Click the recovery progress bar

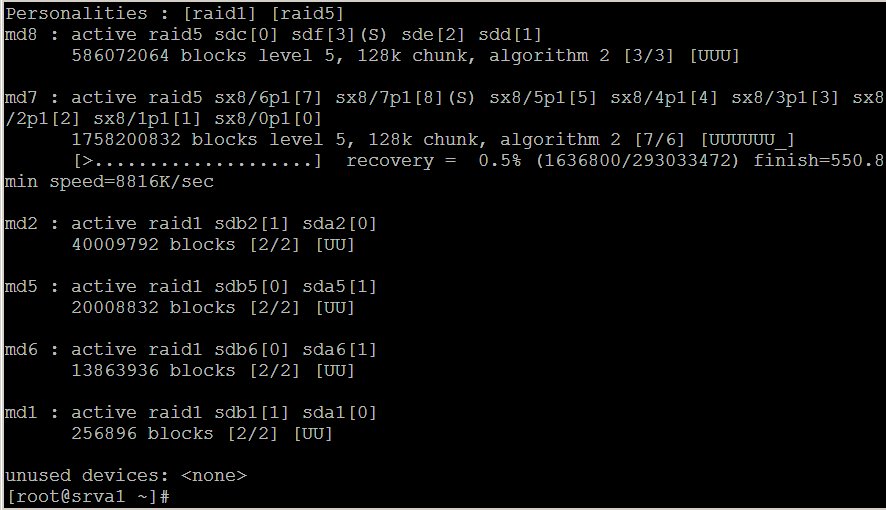(198, 161)
